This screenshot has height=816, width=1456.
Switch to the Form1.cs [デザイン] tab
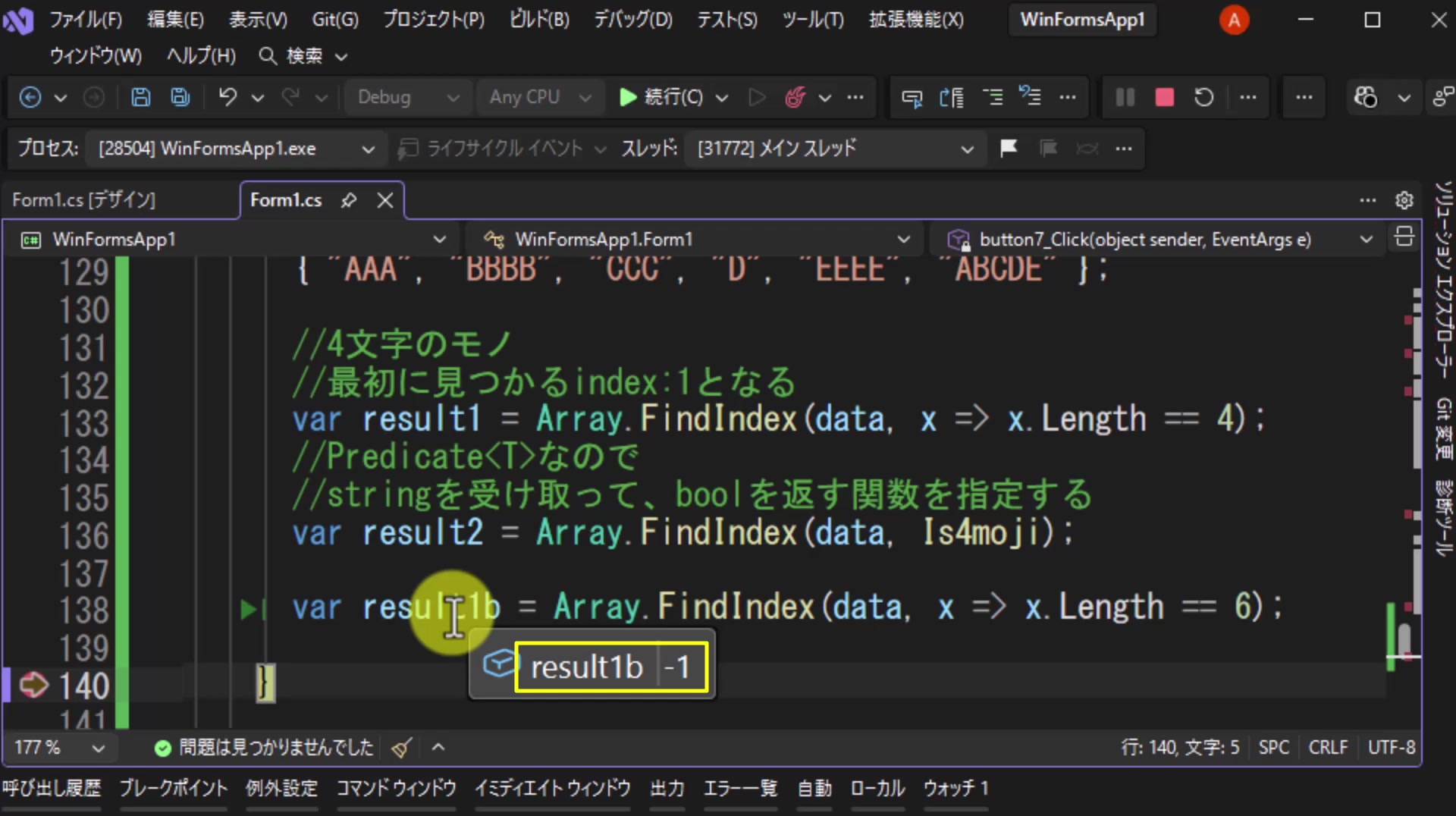(x=84, y=200)
